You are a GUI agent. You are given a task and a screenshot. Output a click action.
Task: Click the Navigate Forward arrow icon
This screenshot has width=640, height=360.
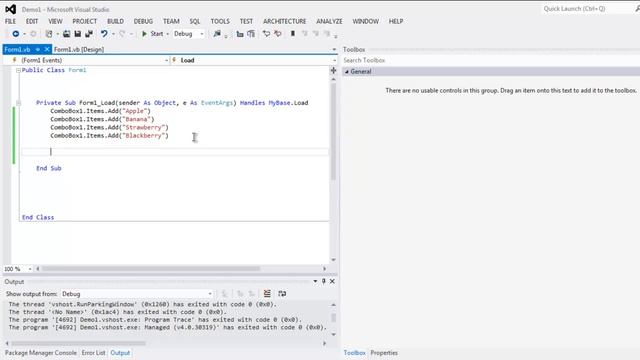click(x=33, y=34)
